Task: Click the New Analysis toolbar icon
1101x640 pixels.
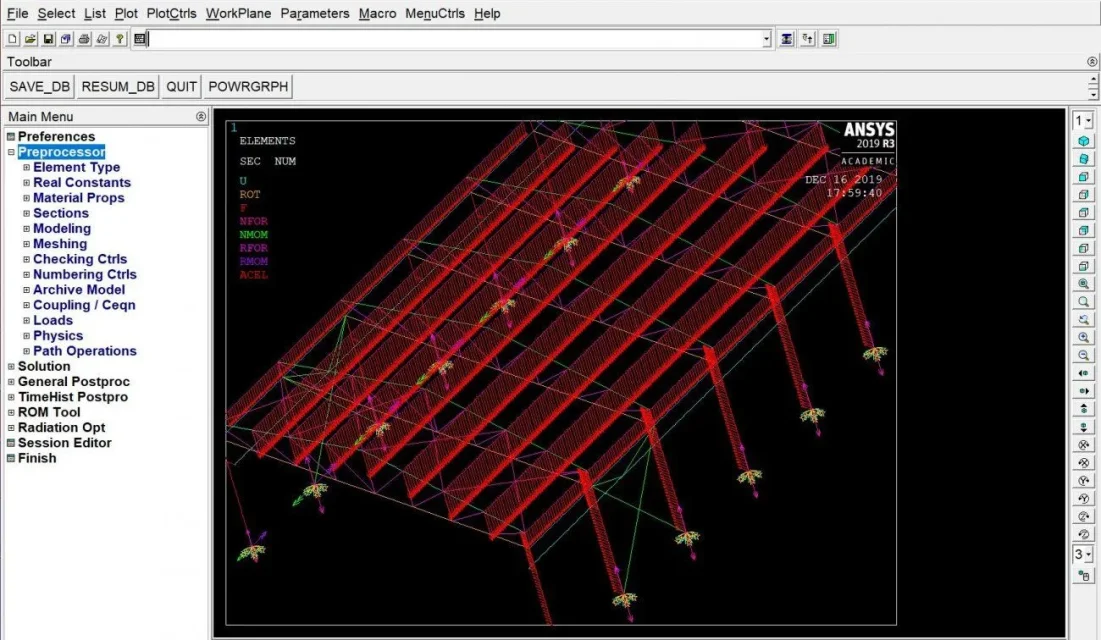Action: click(x=12, y=39)
